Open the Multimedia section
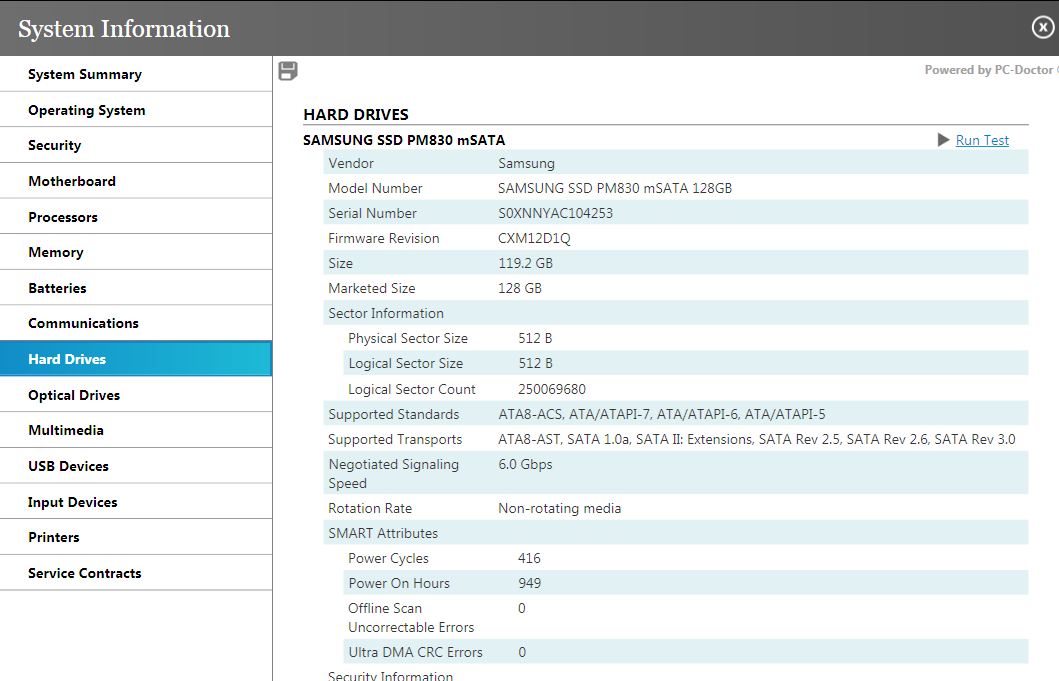Viewport: 1059px width, 681px height. coord(136,430)
